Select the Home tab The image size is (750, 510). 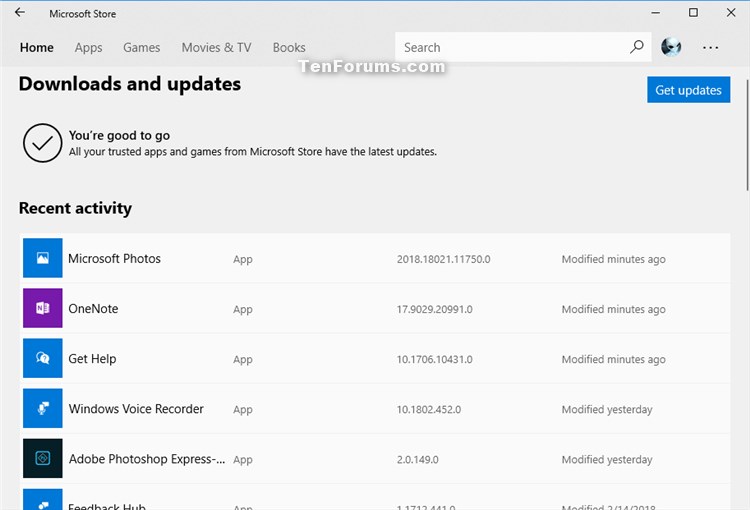37,47
